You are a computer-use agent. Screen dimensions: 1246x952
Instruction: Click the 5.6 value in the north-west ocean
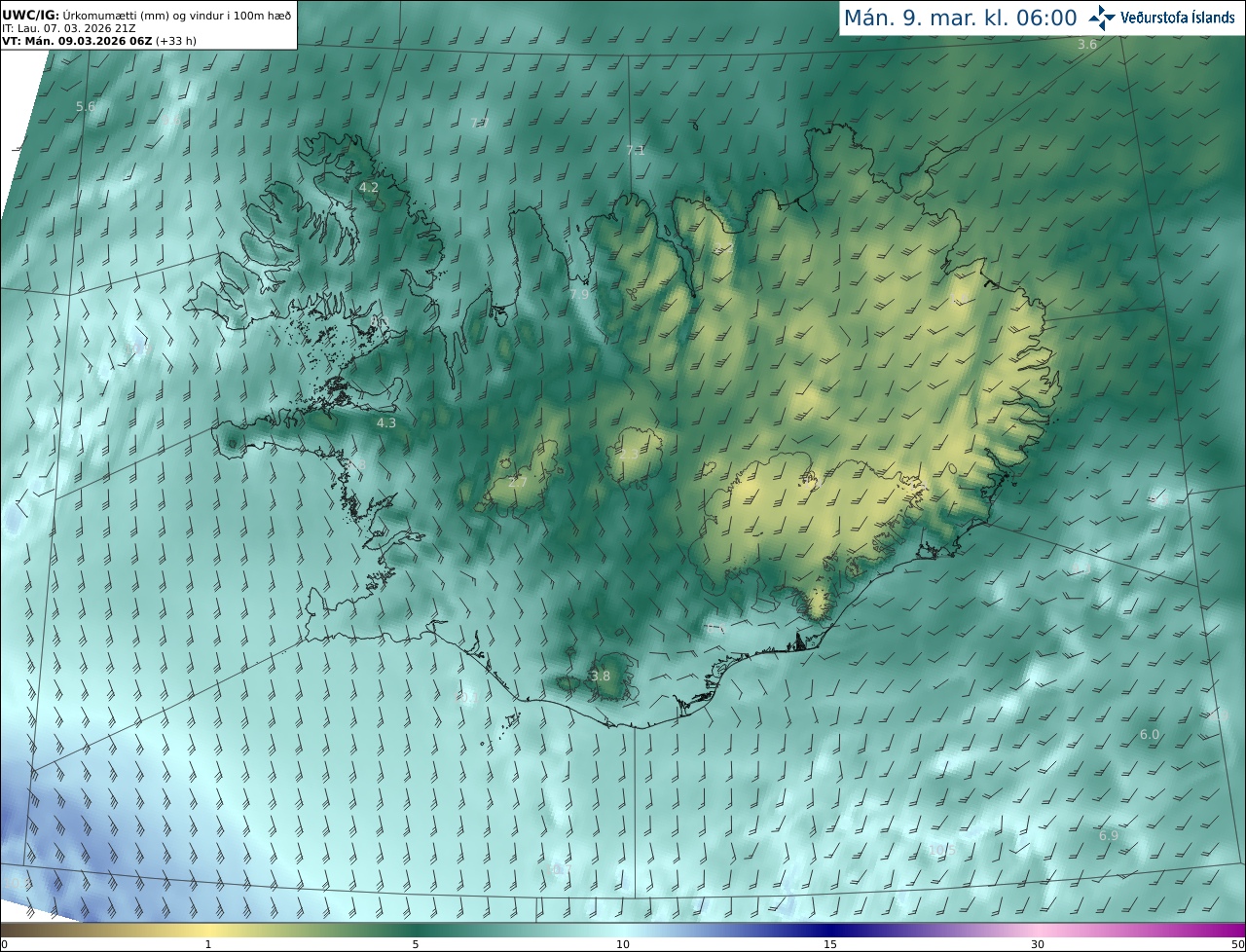point(86,106)
